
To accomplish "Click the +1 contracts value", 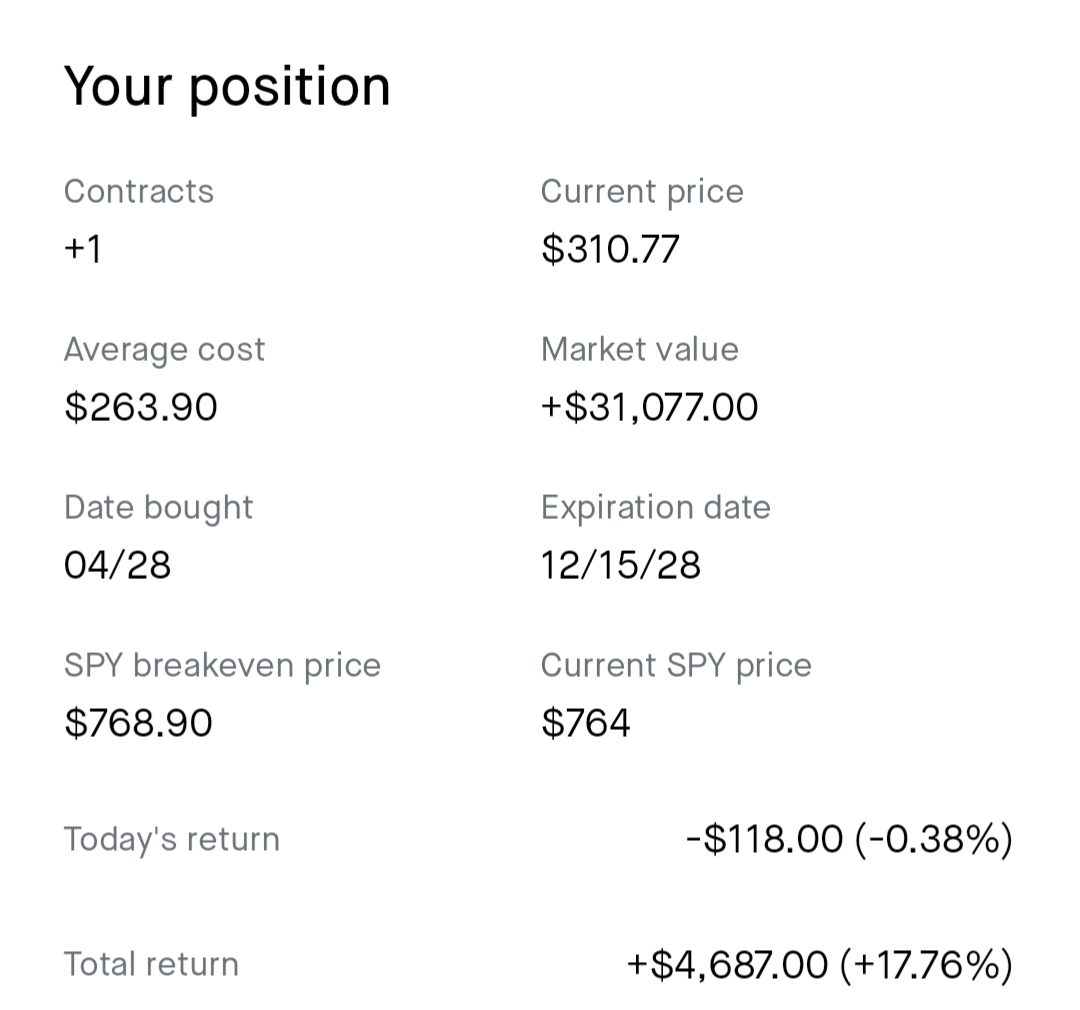I will 83,249.
